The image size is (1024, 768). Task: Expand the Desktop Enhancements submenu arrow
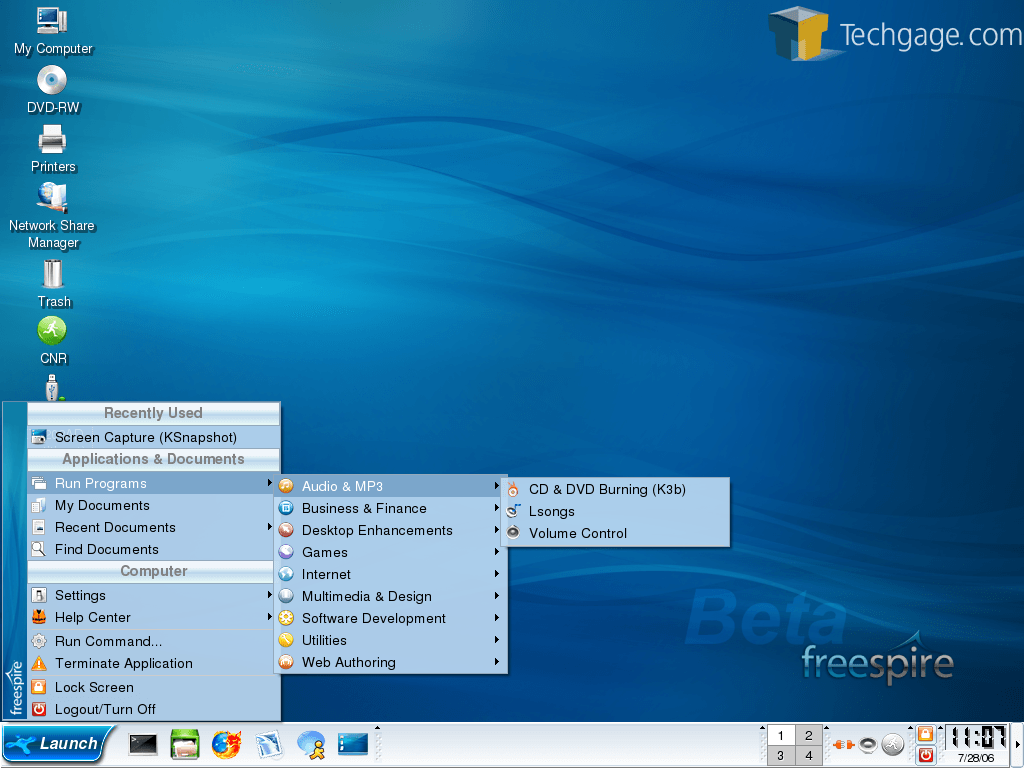pos(497,530)
